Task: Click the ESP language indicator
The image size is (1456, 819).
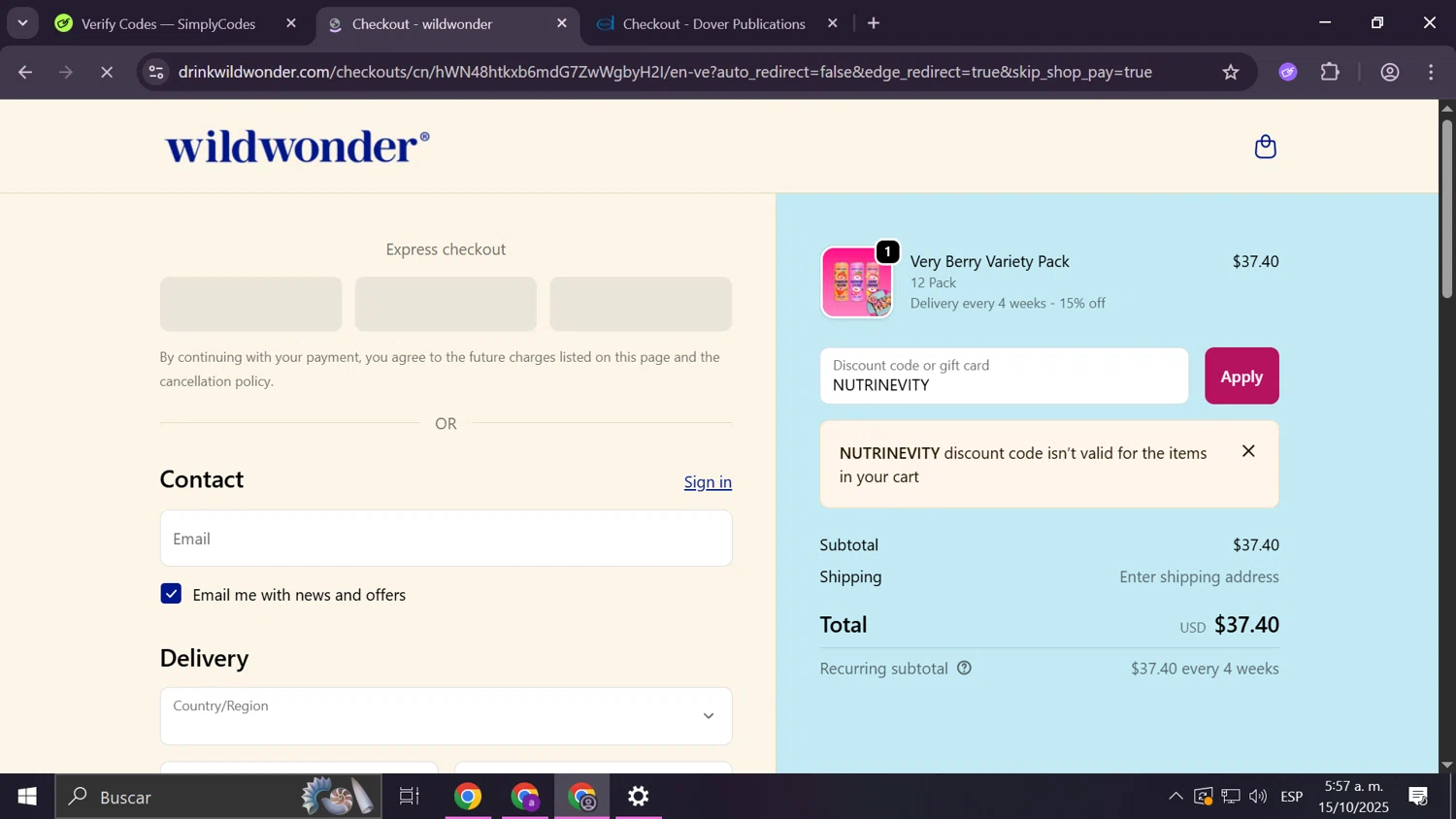Action: click(1292, 797)
